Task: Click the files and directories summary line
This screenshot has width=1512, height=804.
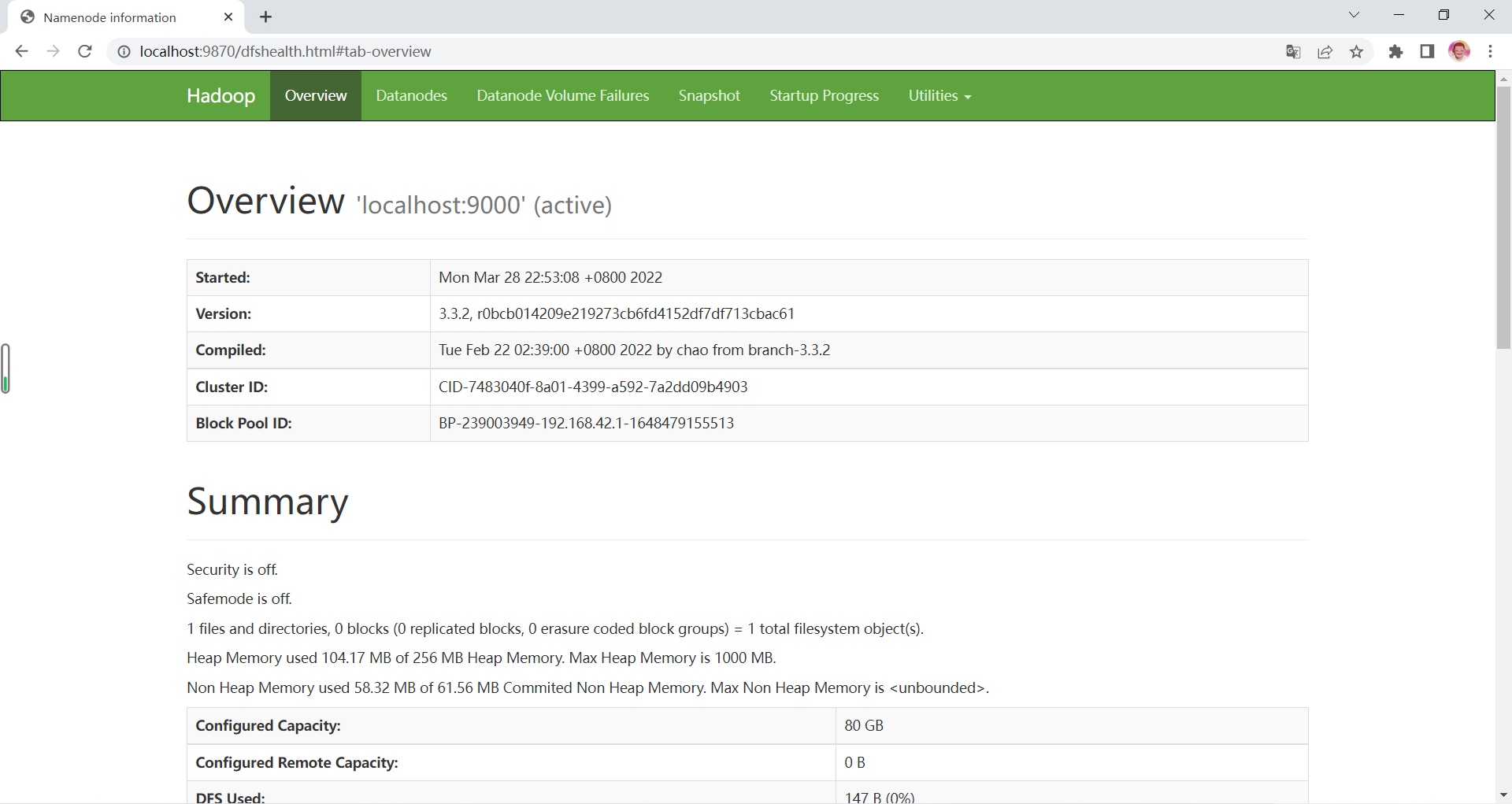Action: point(555,628)
